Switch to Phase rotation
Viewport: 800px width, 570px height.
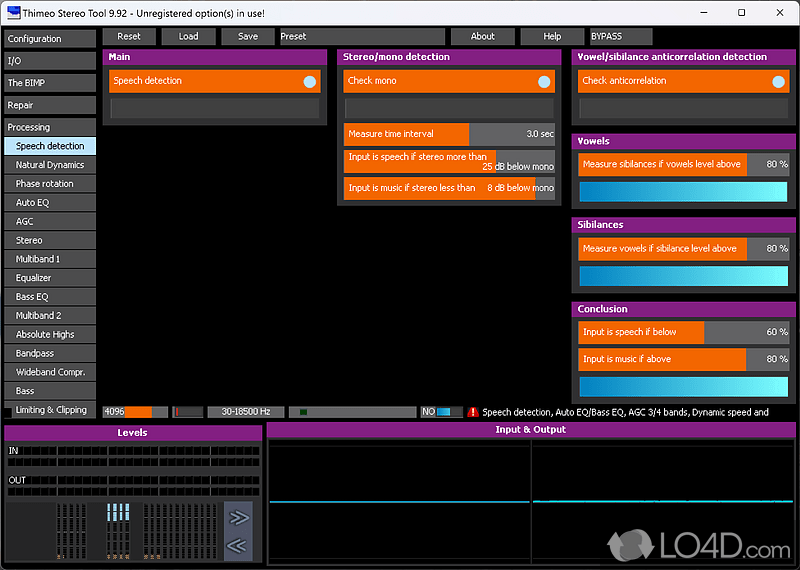pos(50,184)
